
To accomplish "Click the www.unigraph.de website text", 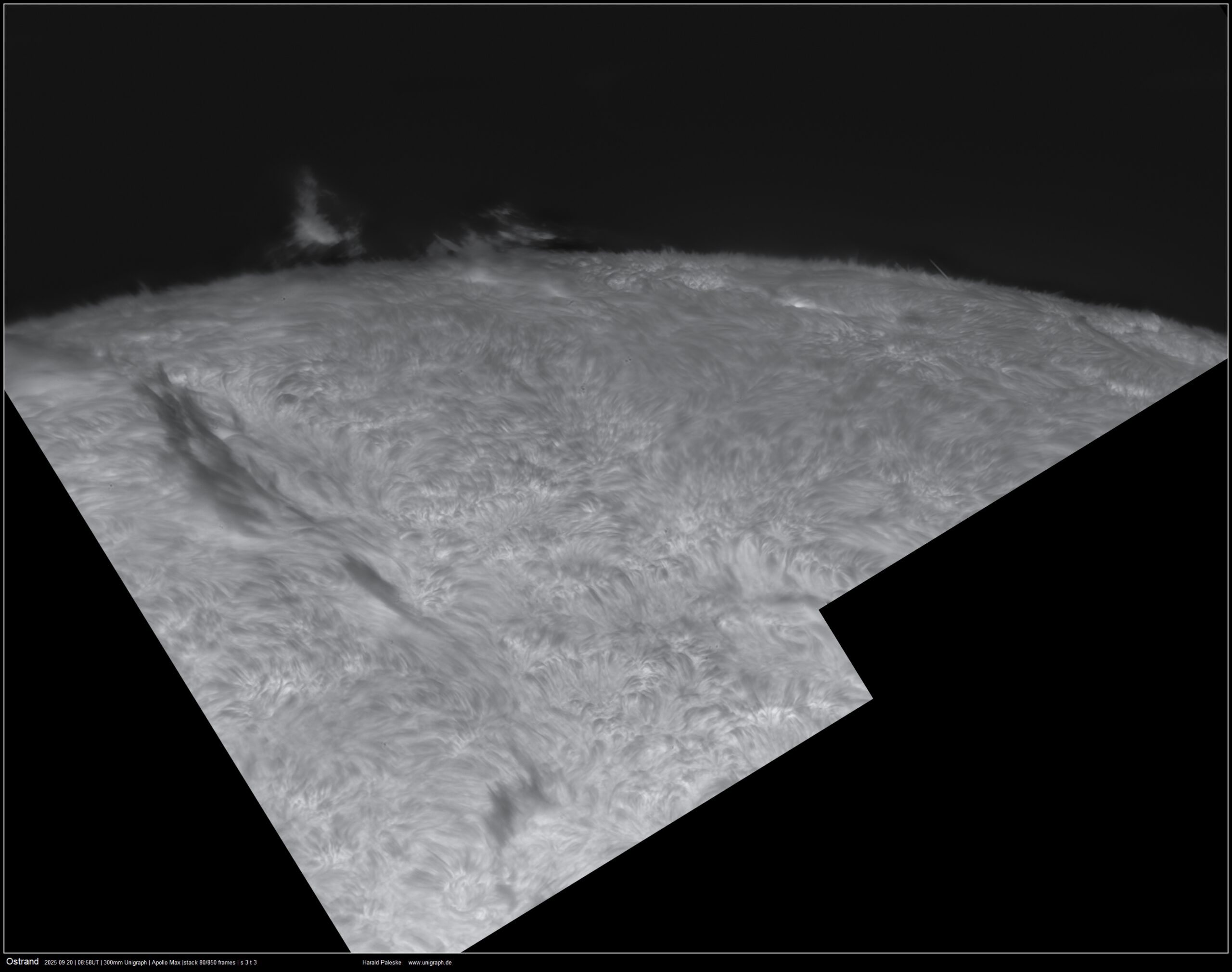I will click(x=430, y=962).
